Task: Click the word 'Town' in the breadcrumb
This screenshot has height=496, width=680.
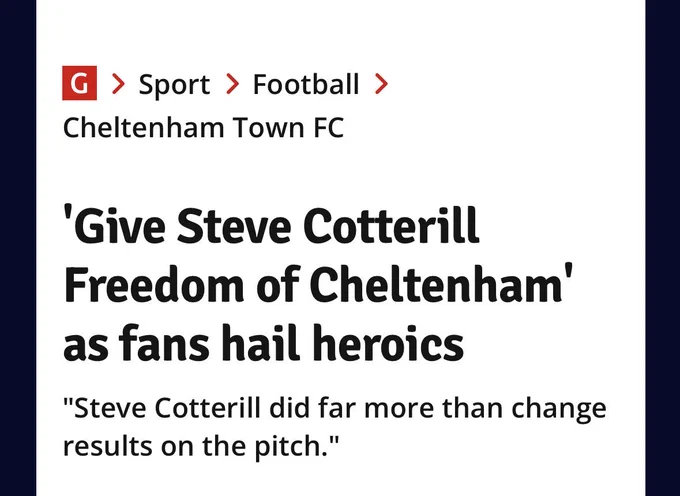Action: pos(268,127)
